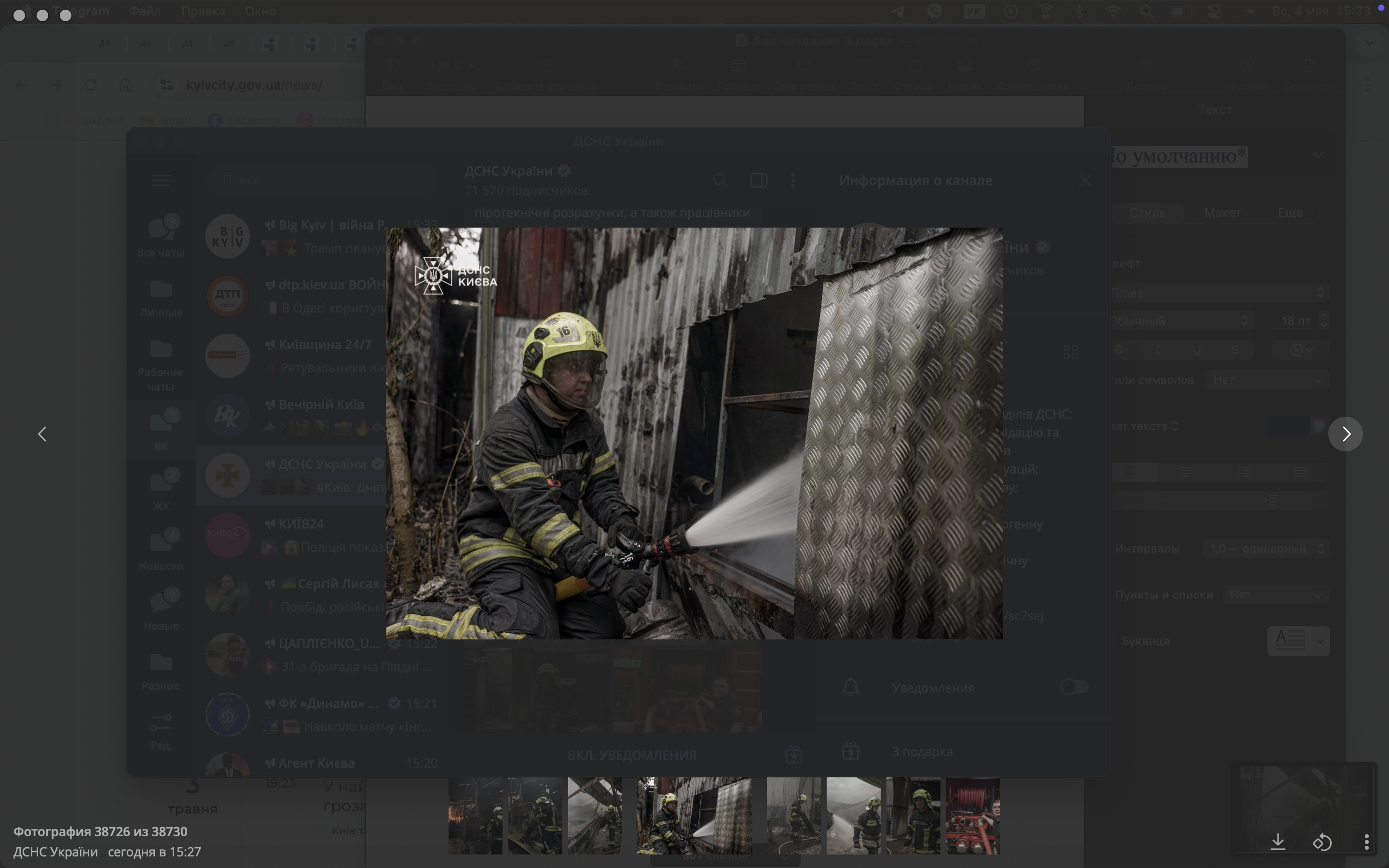
Task: Close the 'Информация о канале' panel in Telegram
Action: coord(1085,180)
